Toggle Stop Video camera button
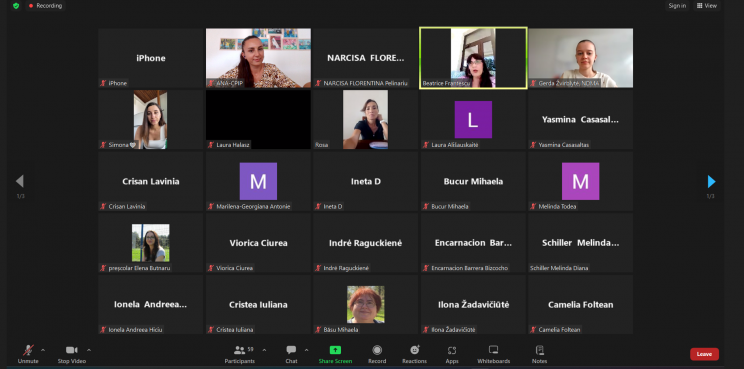The width and height of the screenshot is (744, 369). (x=72, y=354)
